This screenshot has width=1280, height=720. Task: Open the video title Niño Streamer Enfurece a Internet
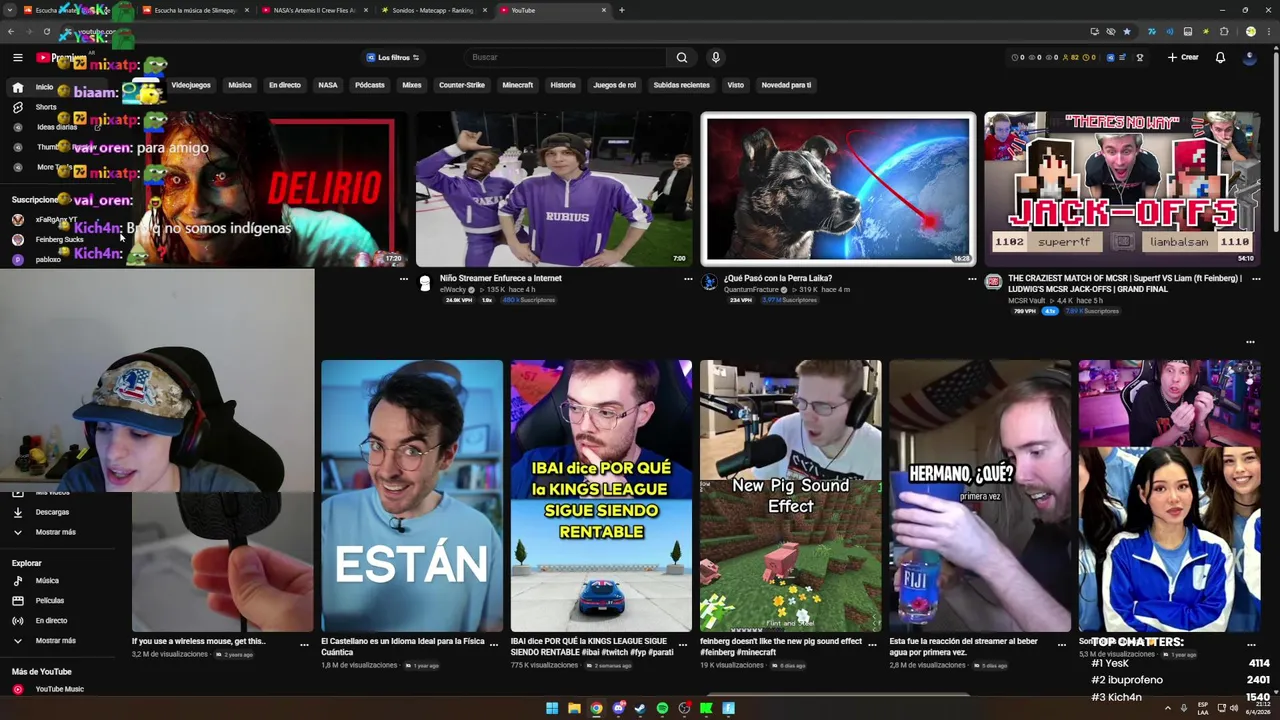500,278
